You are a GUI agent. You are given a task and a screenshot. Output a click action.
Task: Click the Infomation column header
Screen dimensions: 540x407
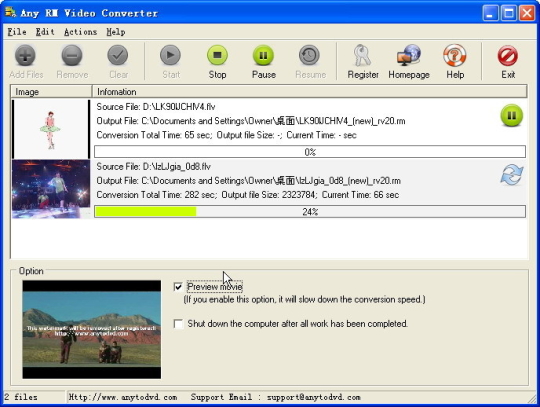[310, 92]
